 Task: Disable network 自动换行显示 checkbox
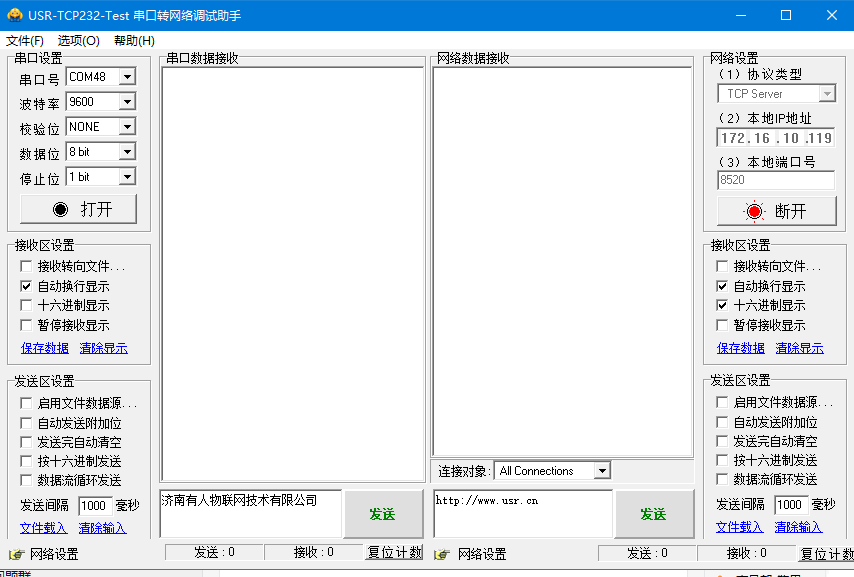[722, 286]
